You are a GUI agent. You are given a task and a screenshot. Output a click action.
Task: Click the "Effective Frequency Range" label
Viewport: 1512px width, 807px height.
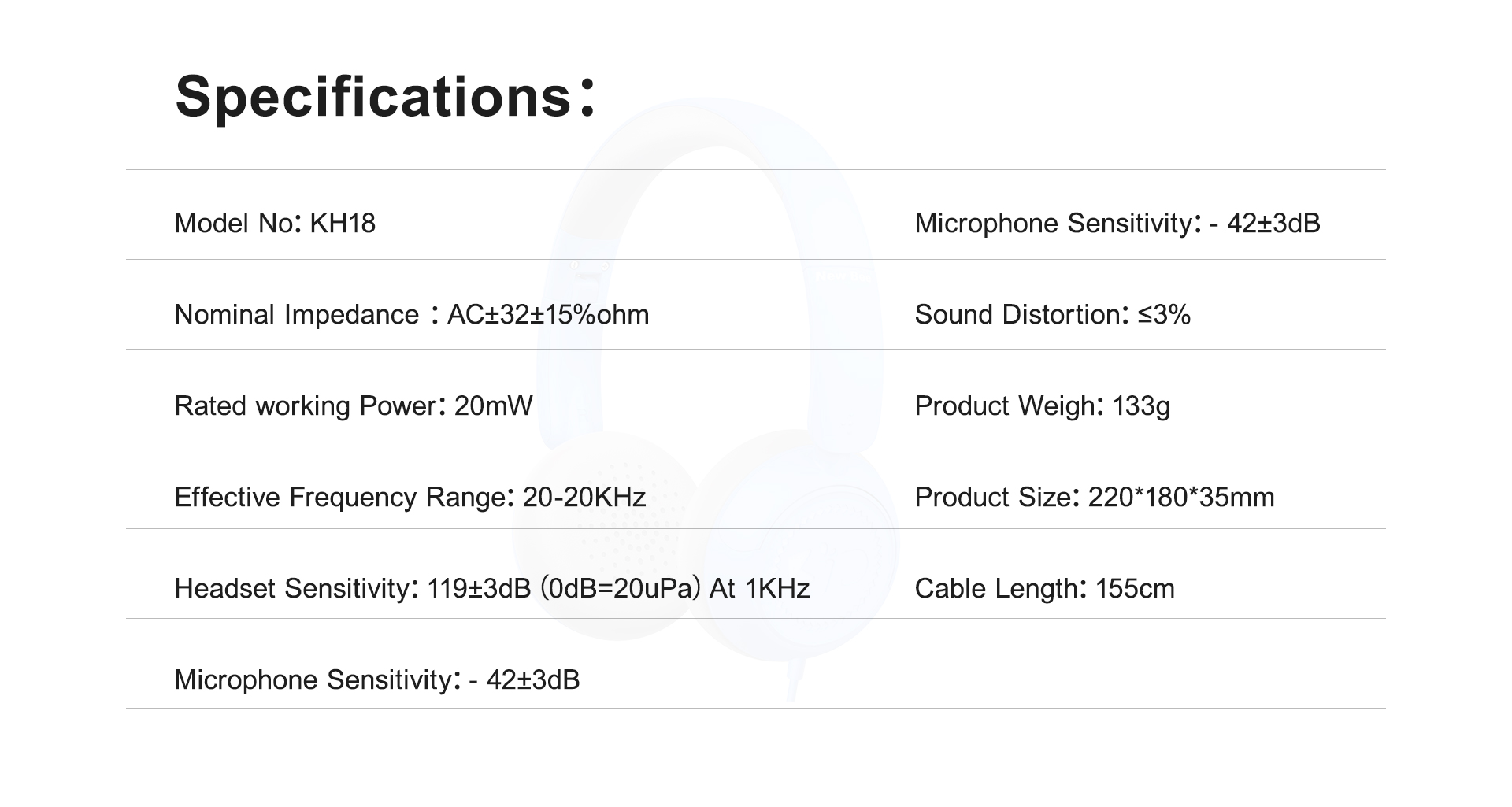tap(340, 498)
